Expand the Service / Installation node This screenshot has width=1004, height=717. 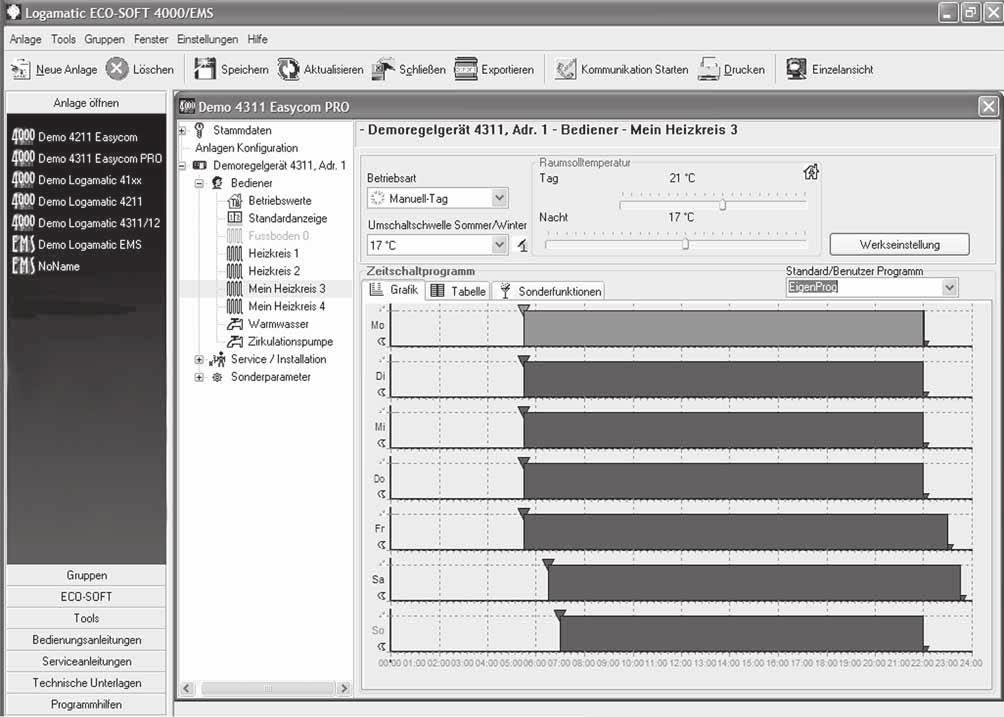pos(199,360)
